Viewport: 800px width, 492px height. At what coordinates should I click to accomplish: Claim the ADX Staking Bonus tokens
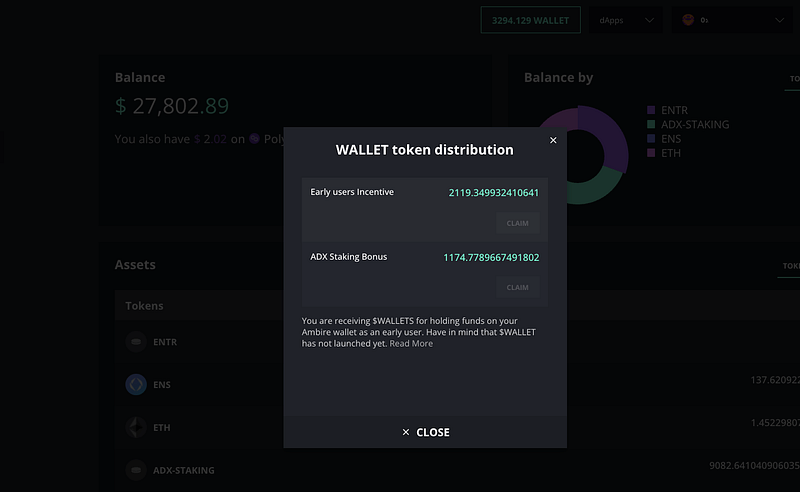(x=517, y=287)
